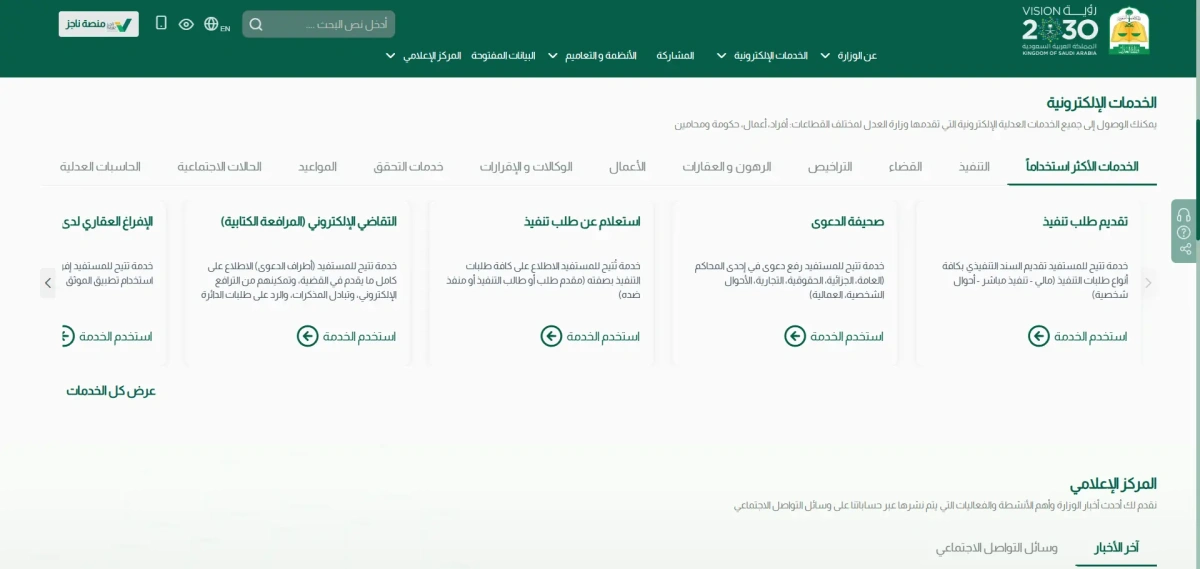Open the Ministry of Justice logo
Image resolution: width=1200 pixels, height=569 pixels.
[x=1129, y=32]
